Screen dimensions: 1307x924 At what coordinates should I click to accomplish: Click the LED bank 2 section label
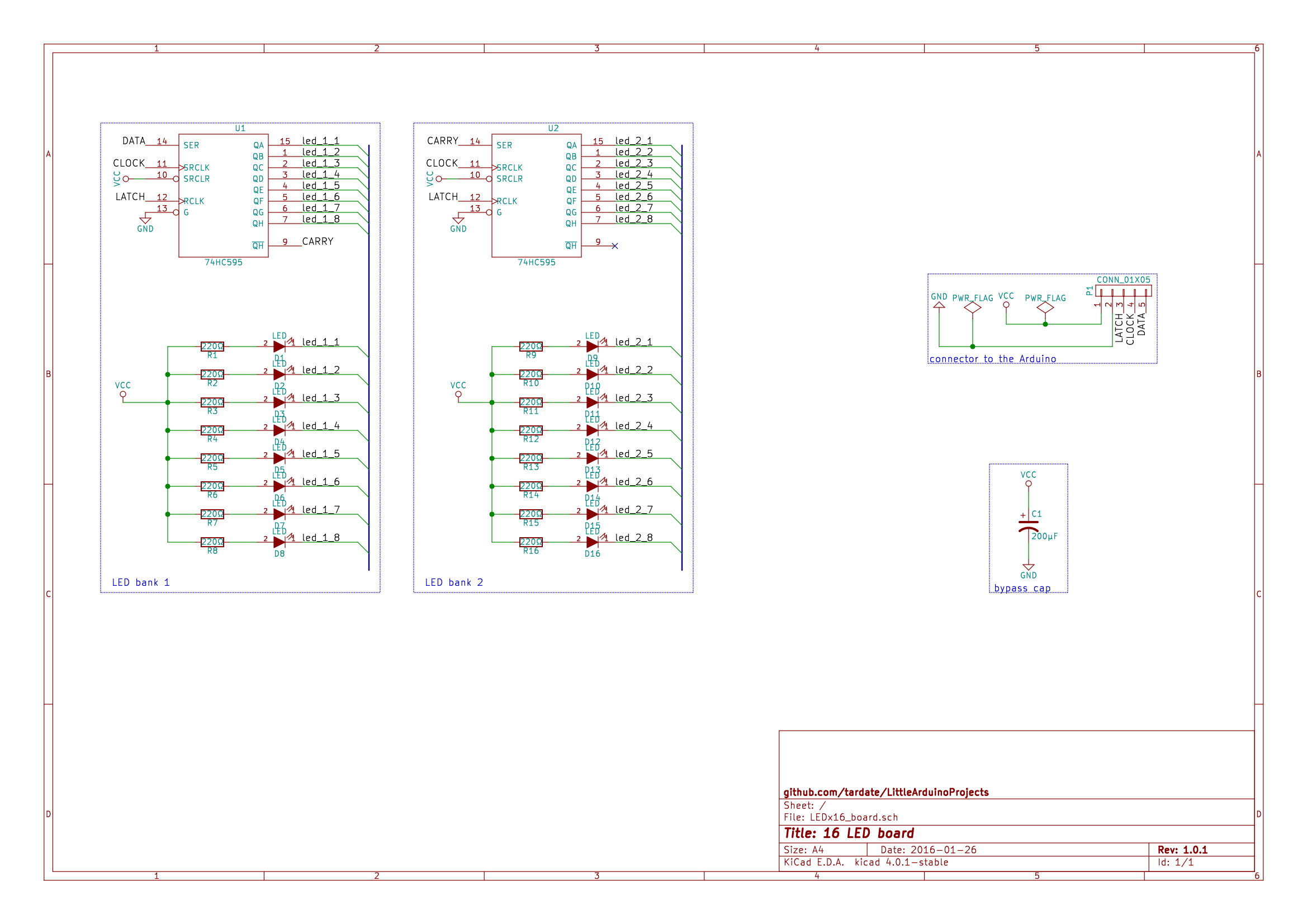[x=454, y=582]
